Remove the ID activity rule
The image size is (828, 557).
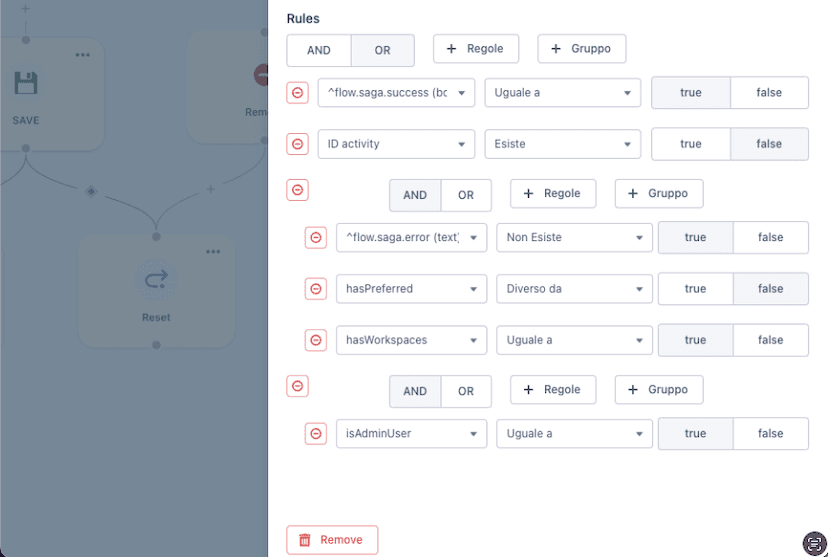pyautogui.click(x=297, y=144)
